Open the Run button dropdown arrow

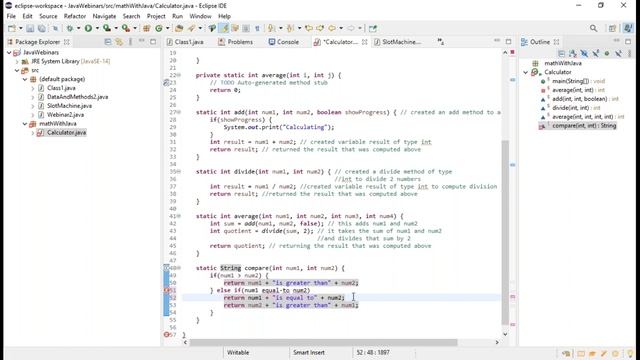(97, 29)
